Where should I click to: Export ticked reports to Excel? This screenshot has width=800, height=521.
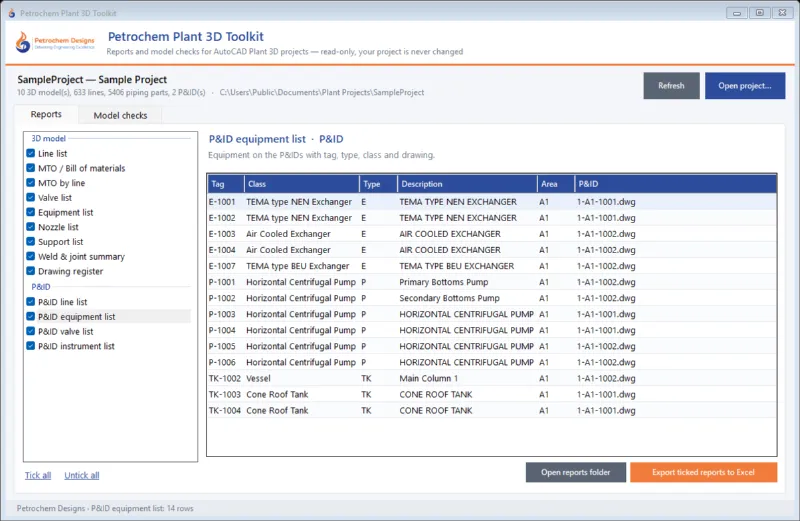pyautogui.click(x=704, y=473)
